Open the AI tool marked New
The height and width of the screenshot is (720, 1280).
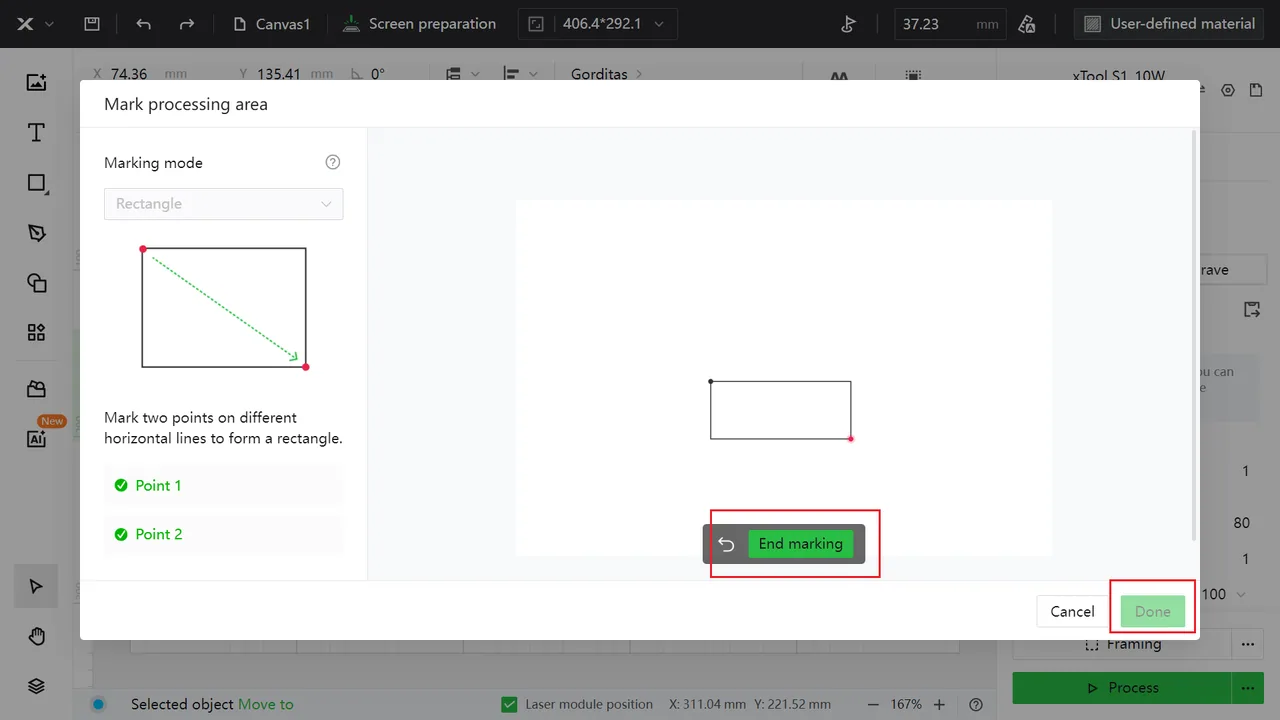(x=36, y=438)
